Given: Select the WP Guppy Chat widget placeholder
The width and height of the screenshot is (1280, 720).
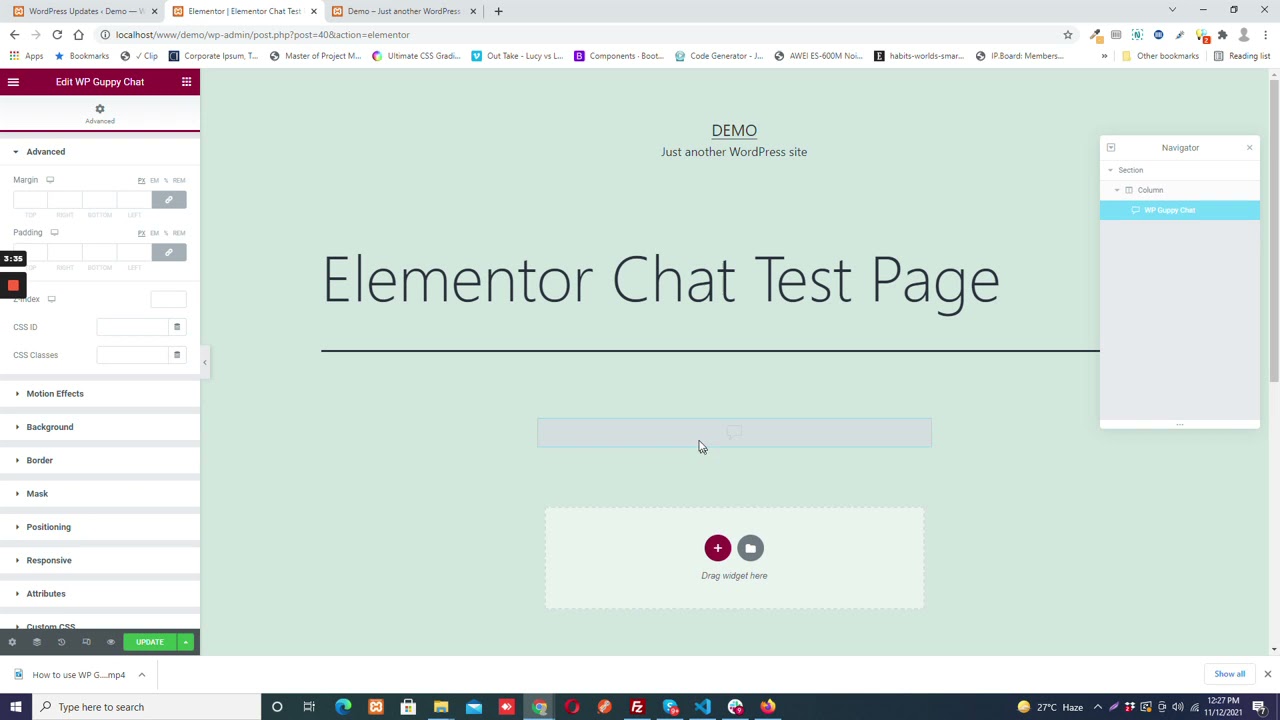Looking at the screenshot, I should (x=734, y=432).
